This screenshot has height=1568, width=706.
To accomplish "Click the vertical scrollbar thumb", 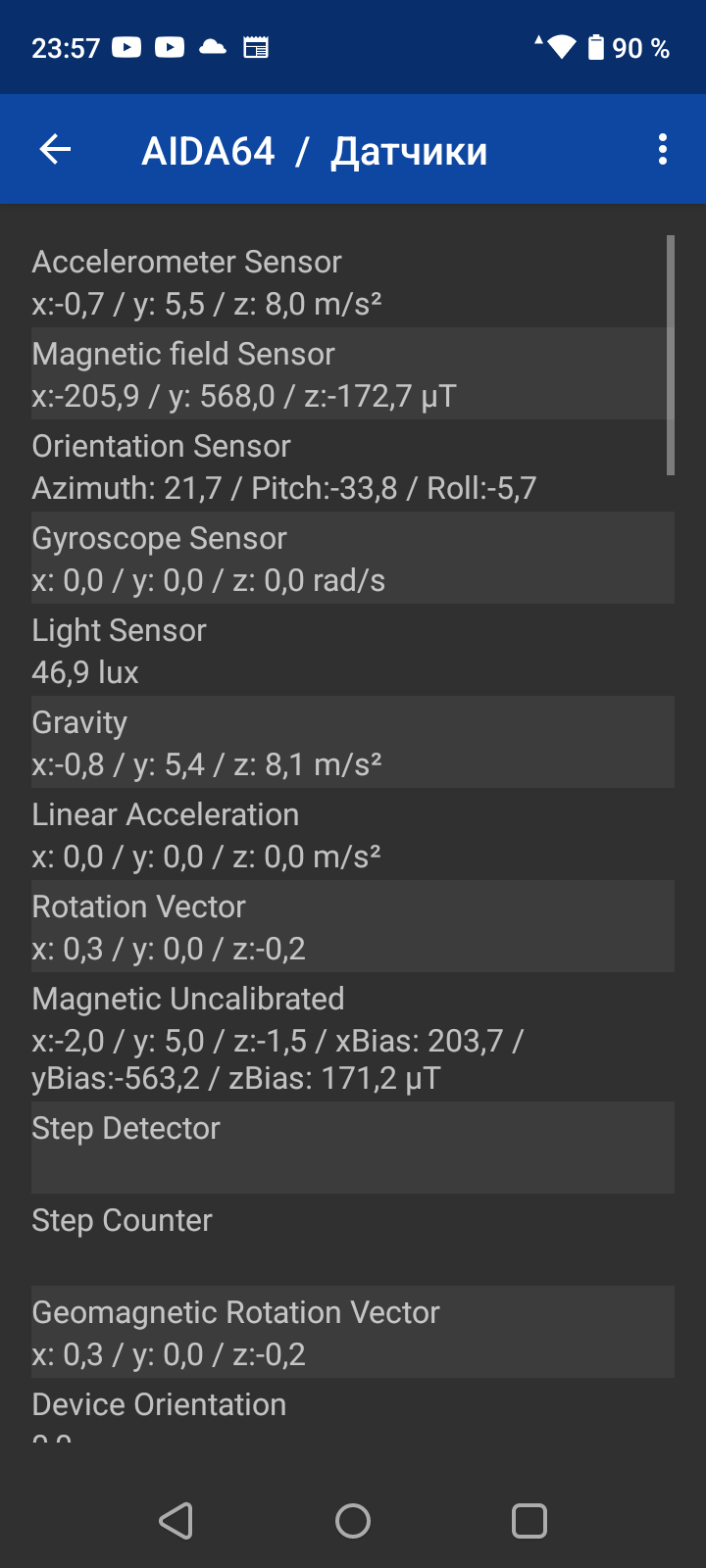I will (671, 355).
